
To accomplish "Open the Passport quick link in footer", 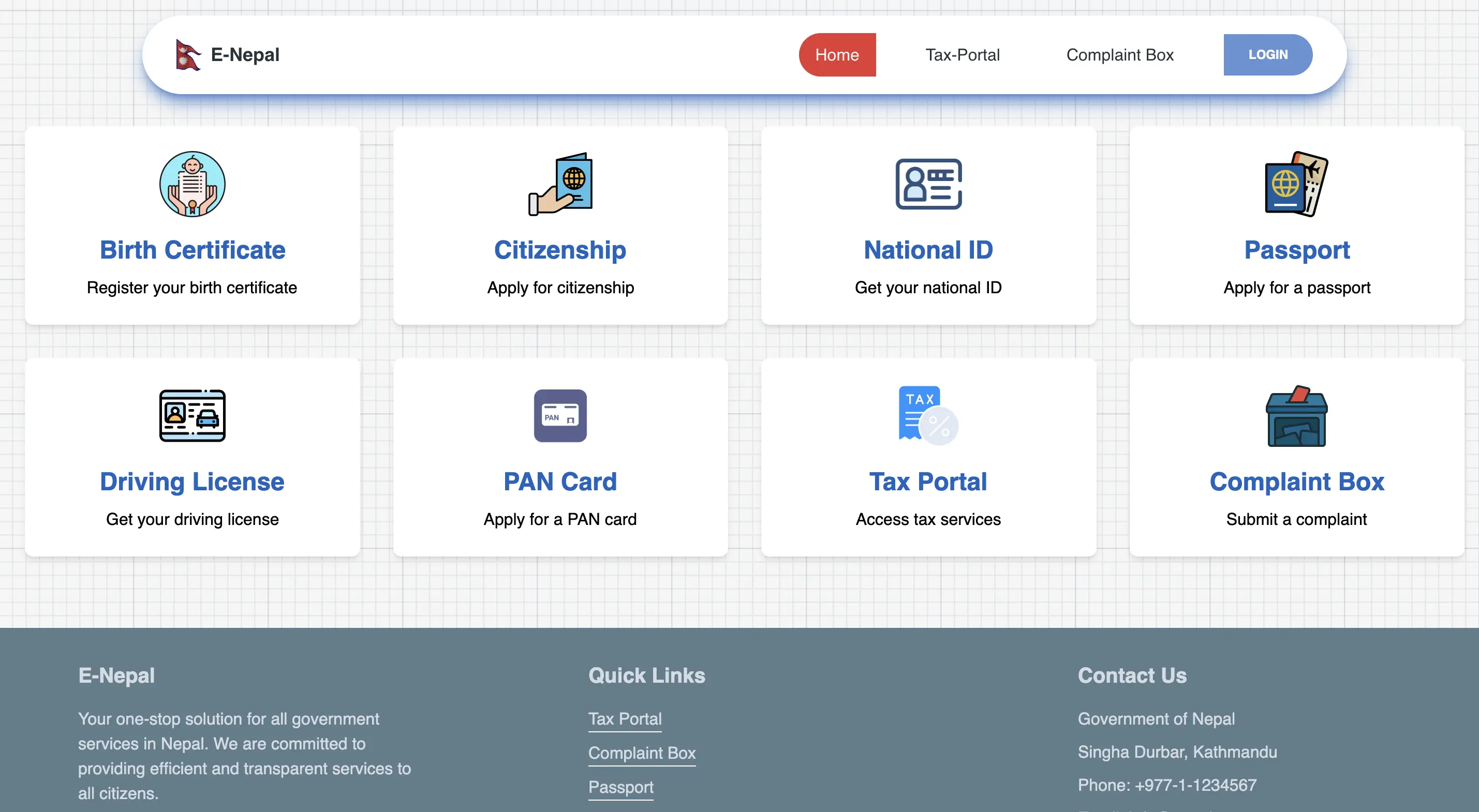I will point(620,787).
